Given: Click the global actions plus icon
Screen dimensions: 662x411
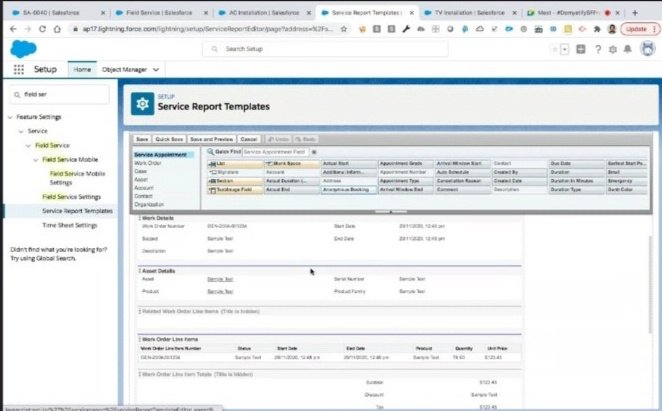Looking at the screenshot, I should click(581, 49).
